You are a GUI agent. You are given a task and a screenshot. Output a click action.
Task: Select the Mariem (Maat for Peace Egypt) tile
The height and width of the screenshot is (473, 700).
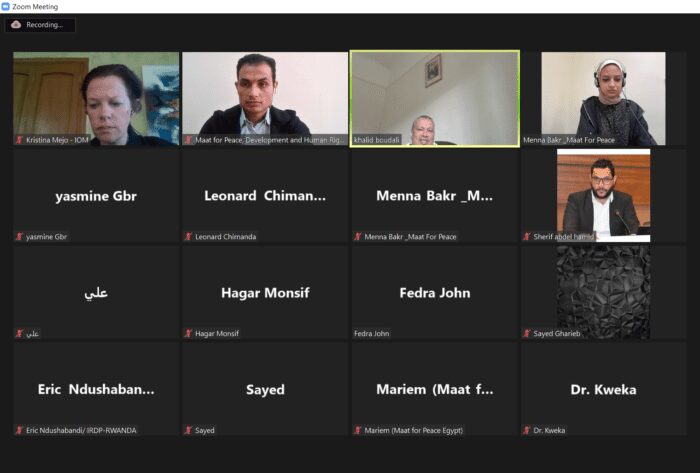pyautogui.click(x=435, y=389)
